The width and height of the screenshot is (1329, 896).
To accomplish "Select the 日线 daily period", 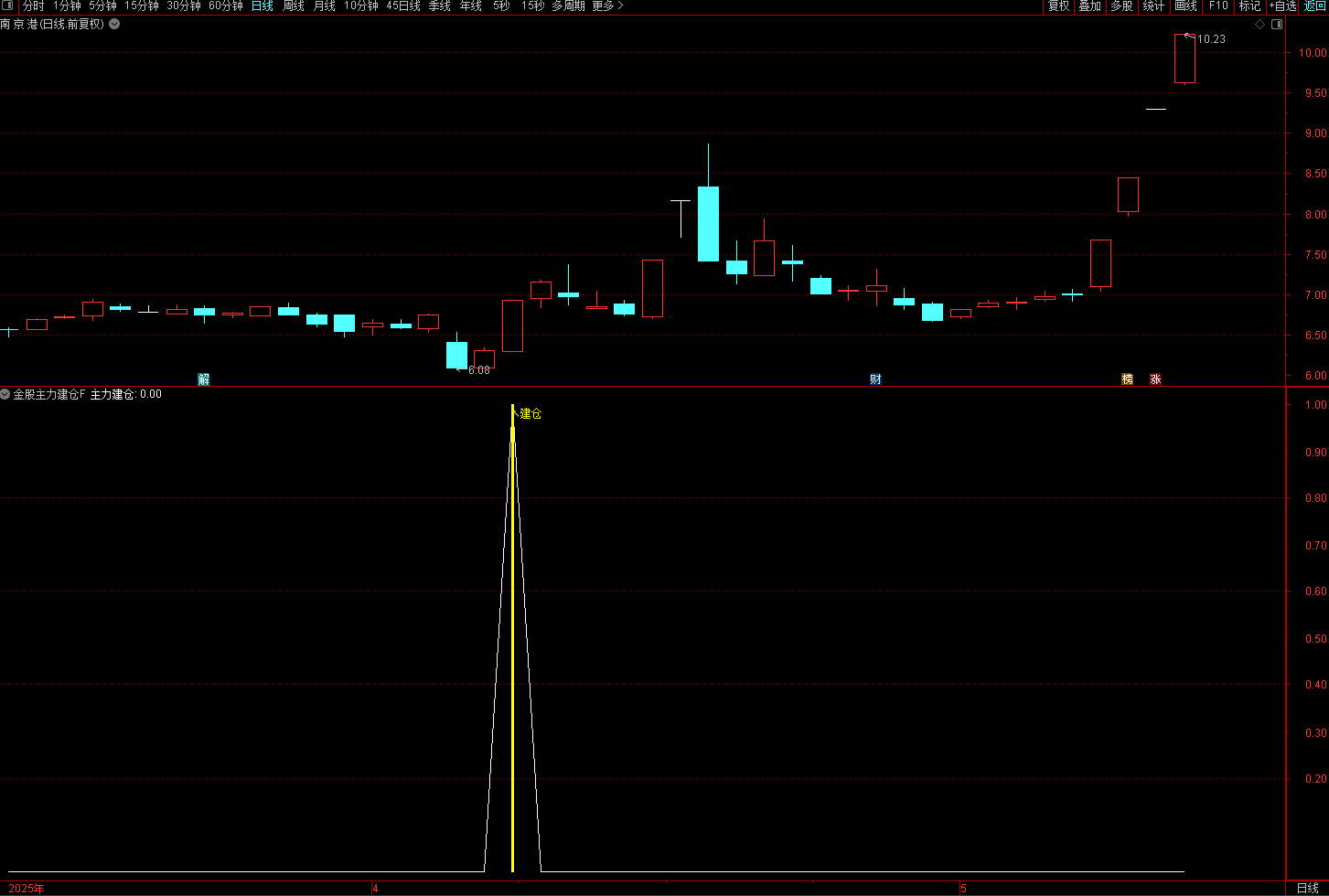I will click(263, 6).
